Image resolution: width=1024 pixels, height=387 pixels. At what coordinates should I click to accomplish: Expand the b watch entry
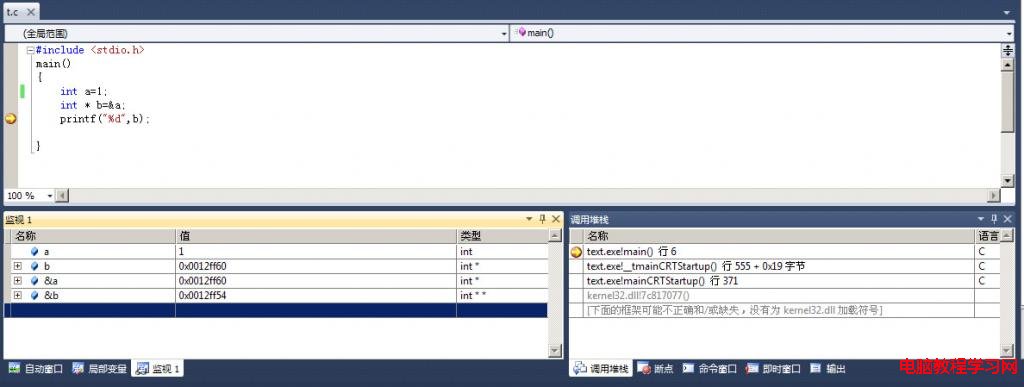pos(18,266)
